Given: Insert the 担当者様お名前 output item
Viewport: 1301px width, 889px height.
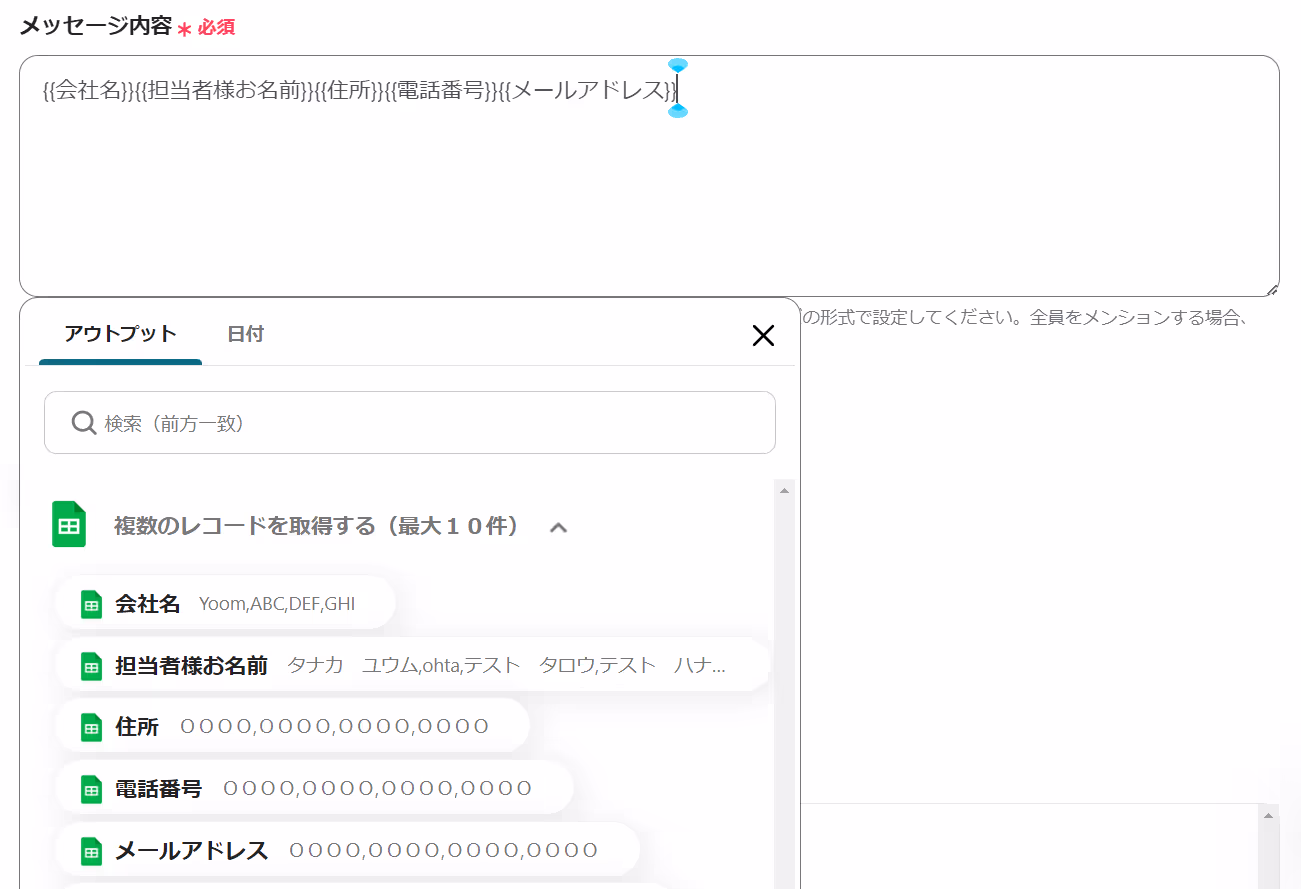Looking at the screenshot, I should pos(413,665).
